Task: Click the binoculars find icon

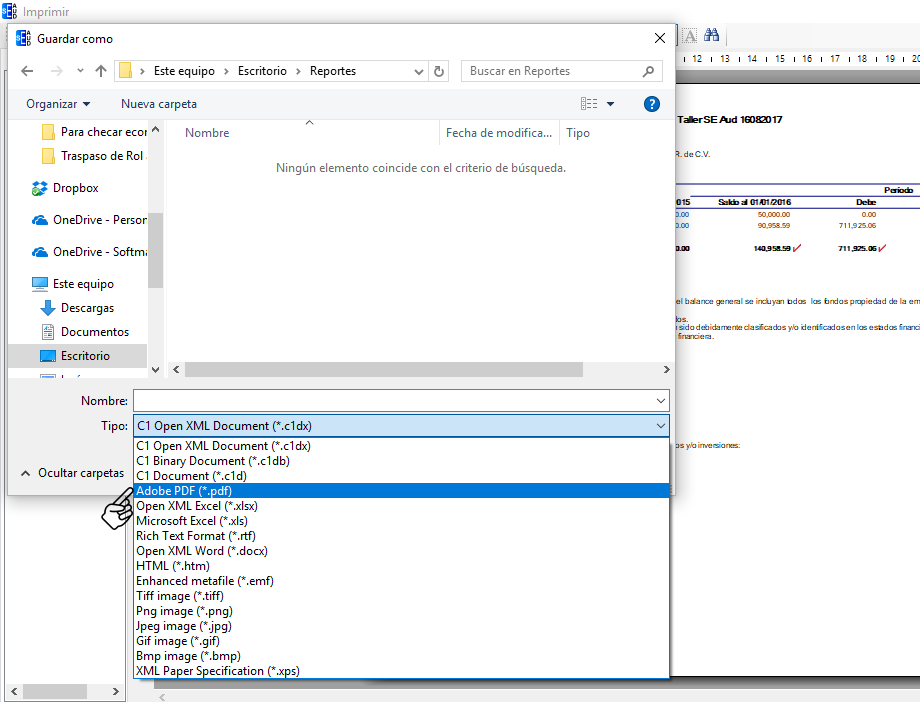Action: 712,36
